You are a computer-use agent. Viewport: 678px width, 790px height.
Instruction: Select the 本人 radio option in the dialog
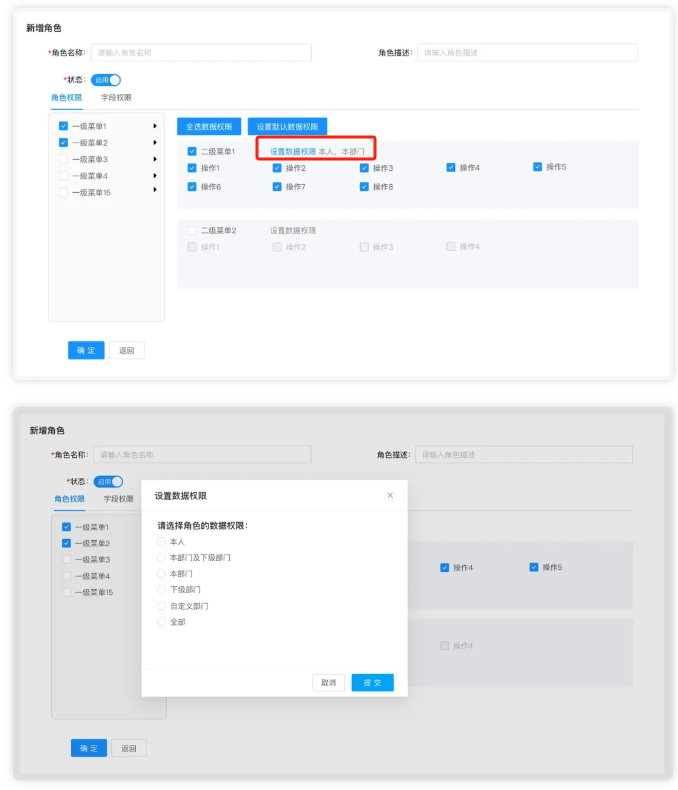coord(161,542)
